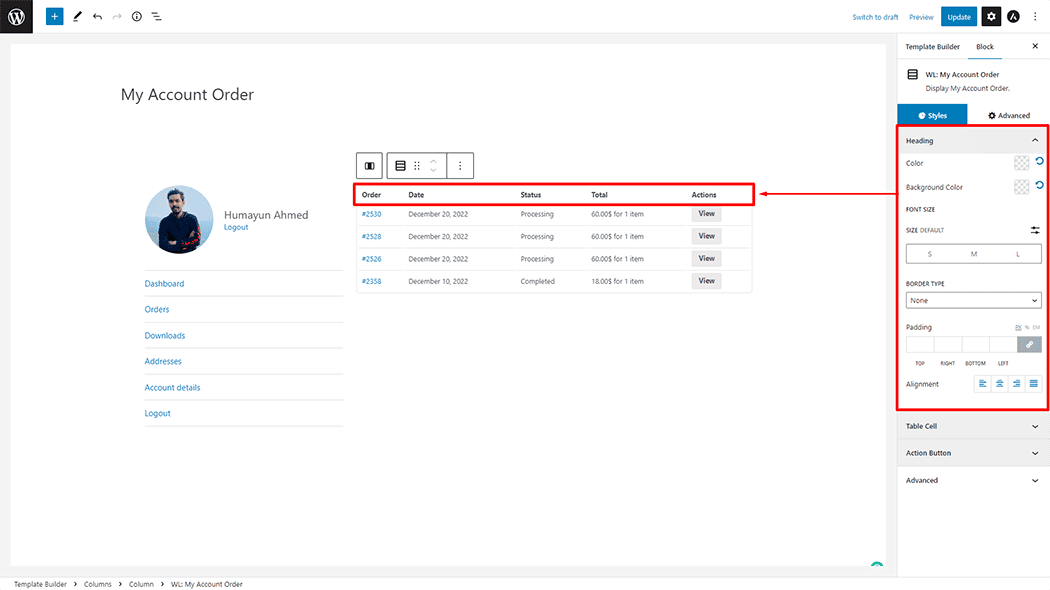The image size is (1050, 590).
Task: Reset the Background Color swatch
Action: [x=1038, y=185]
